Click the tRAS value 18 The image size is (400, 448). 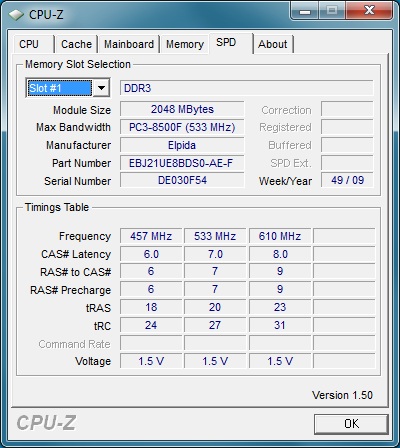tap(151, 307)
